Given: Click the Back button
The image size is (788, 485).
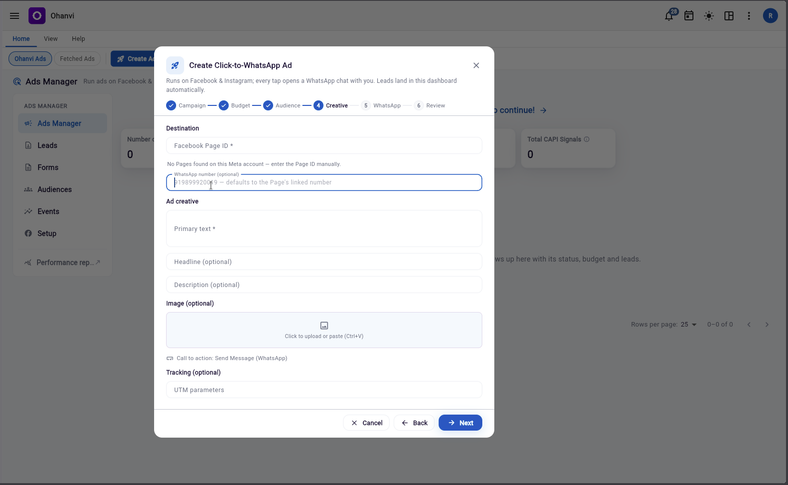Looking at the screenshot, I should click(414, 423).
